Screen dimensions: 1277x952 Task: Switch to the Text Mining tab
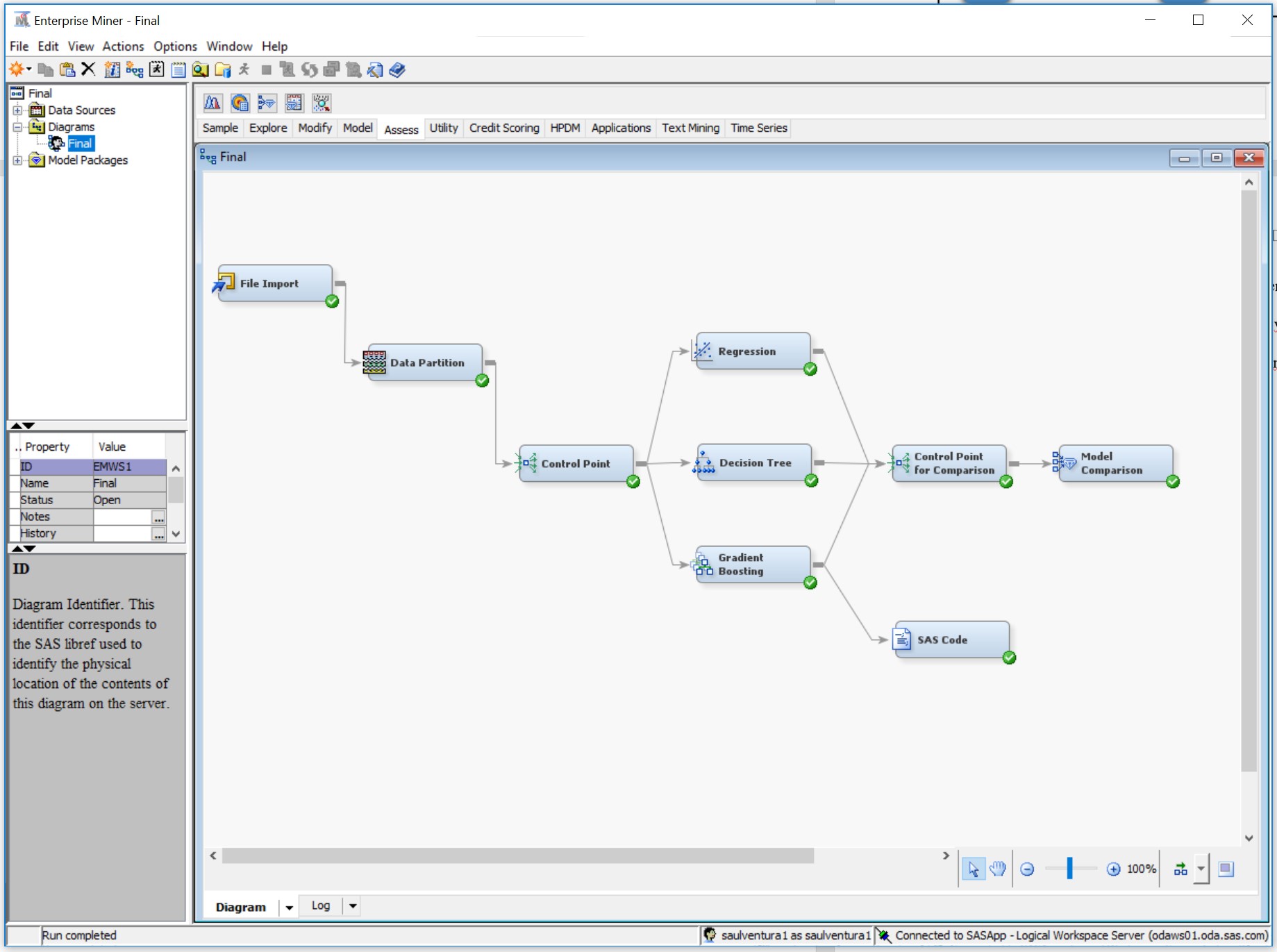tap(690, 128)
